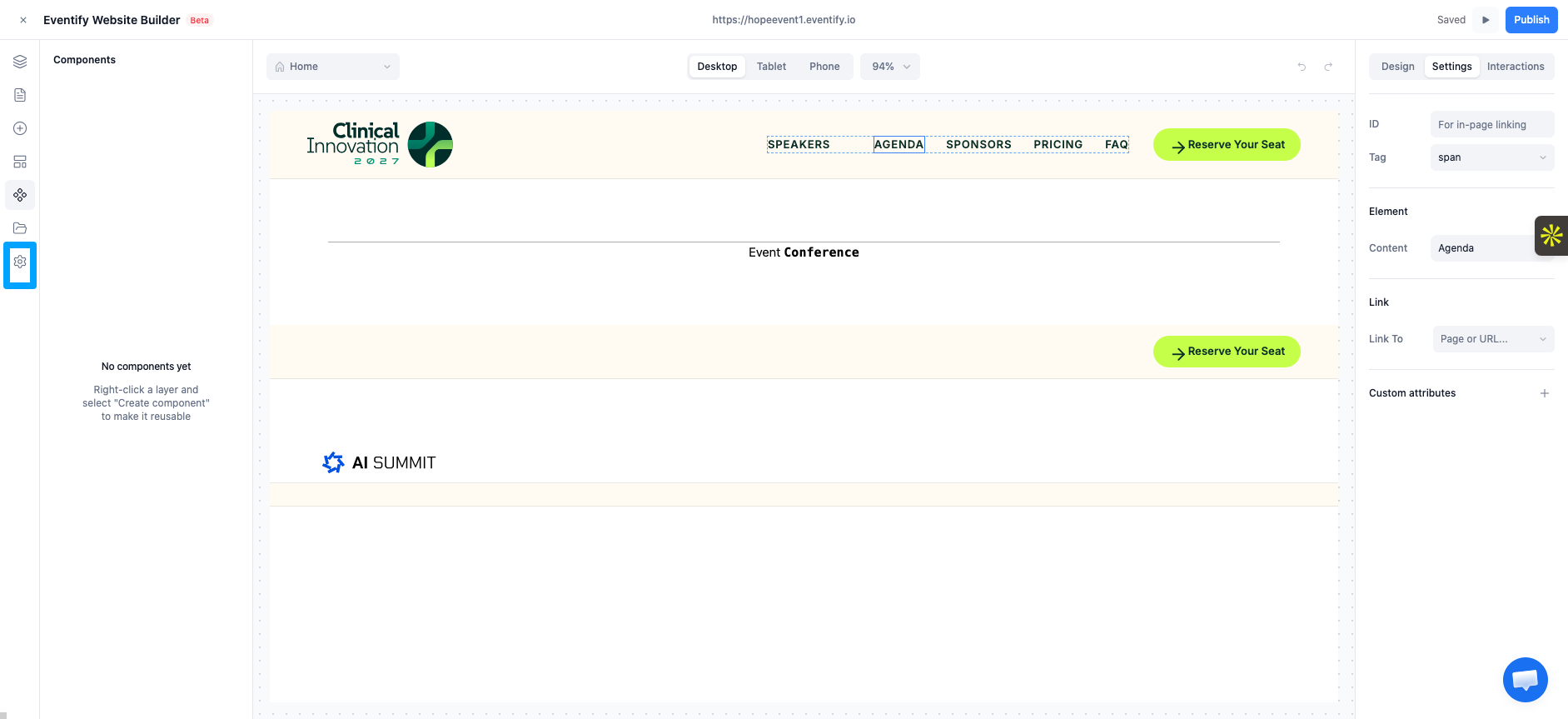Click the Event Conference heading text
Image resolution: width=1568 pixels, height=719 pixels.
point(804,252)
